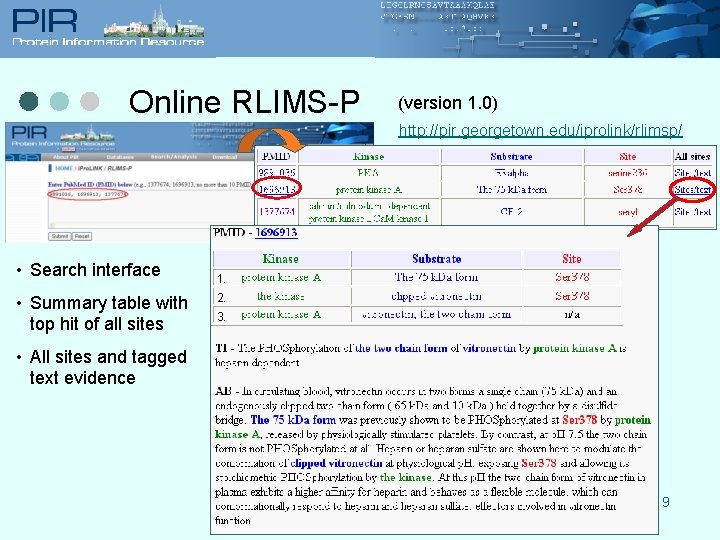Select the 'All sites' column header
This screenshot has height=540, width=720.
pos(692,157)
